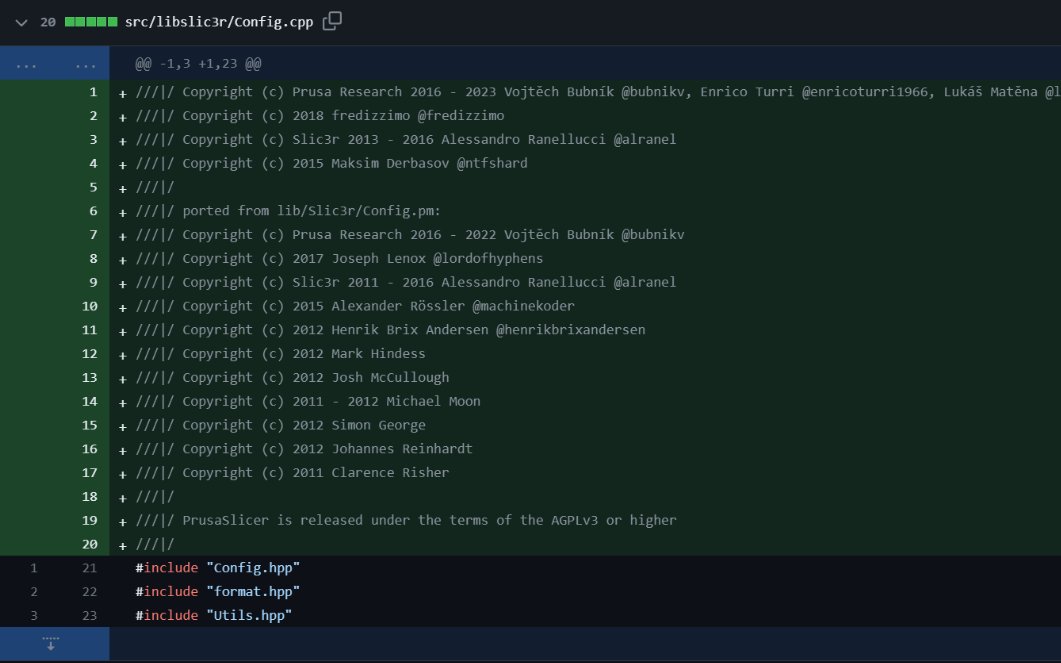
Task: Expand down hidden lines below line 23
Action: pyautogui.click(x=51, y=643)
